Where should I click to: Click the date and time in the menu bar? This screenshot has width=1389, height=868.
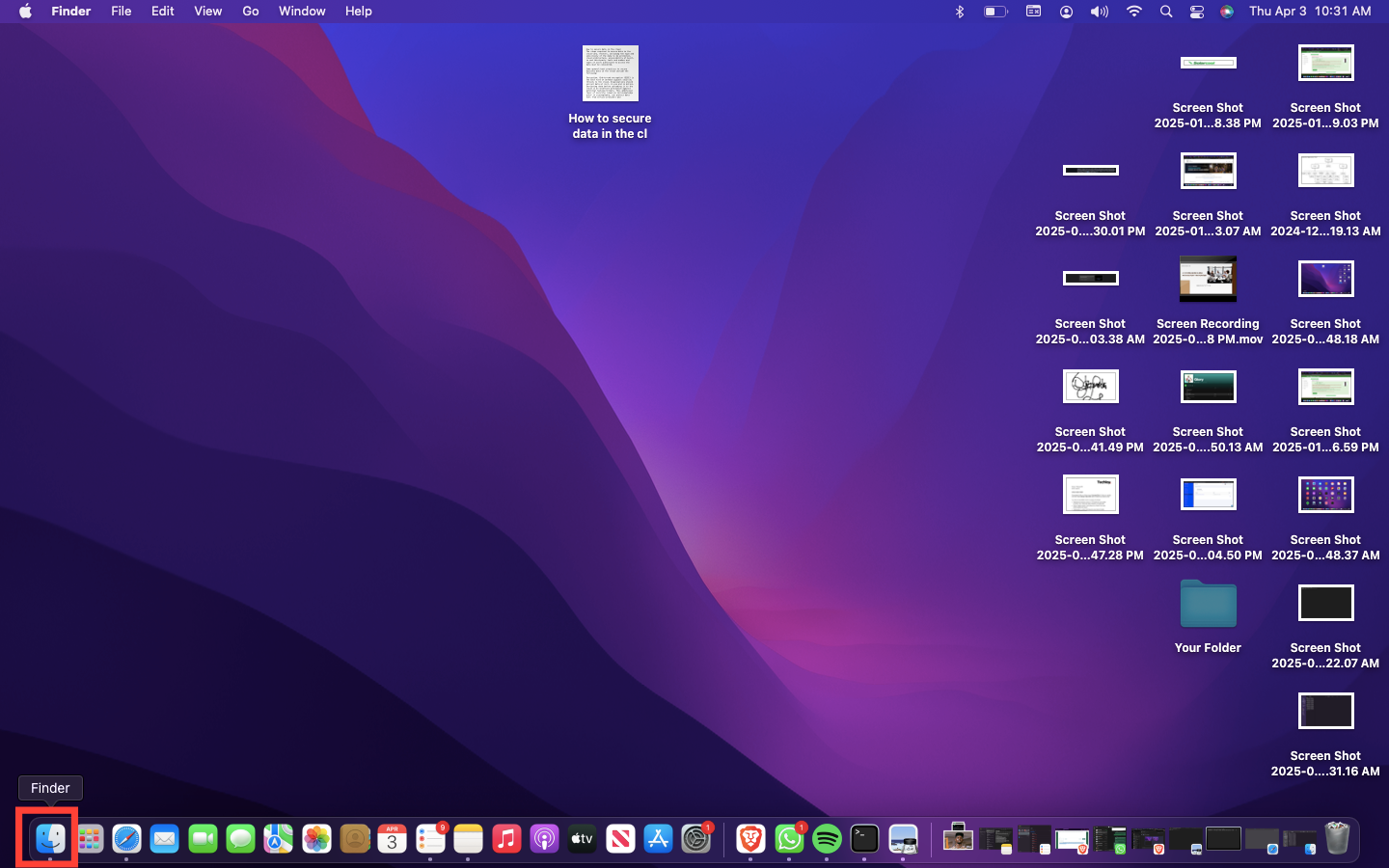click(1309, 12)
